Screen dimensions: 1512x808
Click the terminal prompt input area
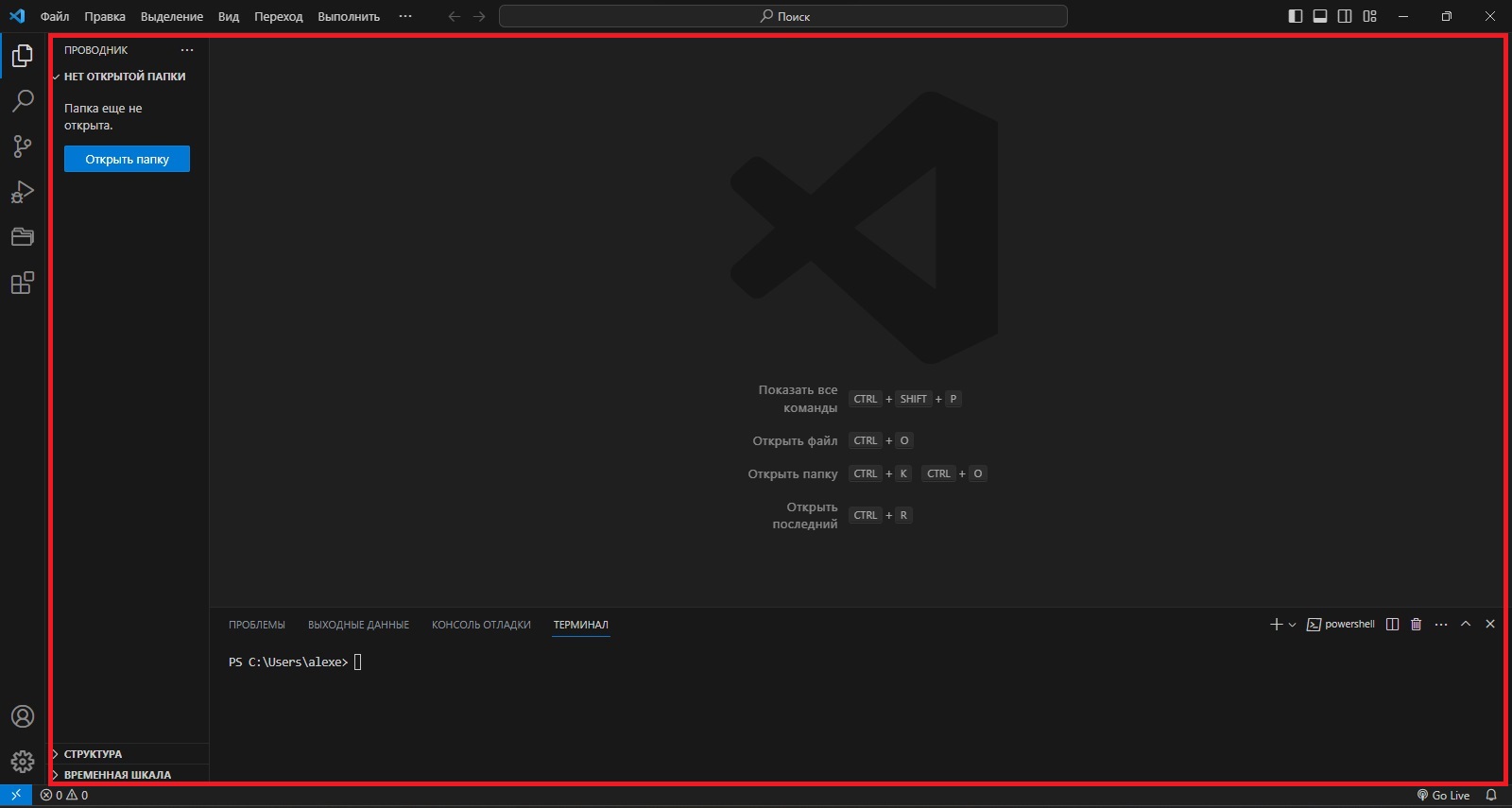[358, 662]
